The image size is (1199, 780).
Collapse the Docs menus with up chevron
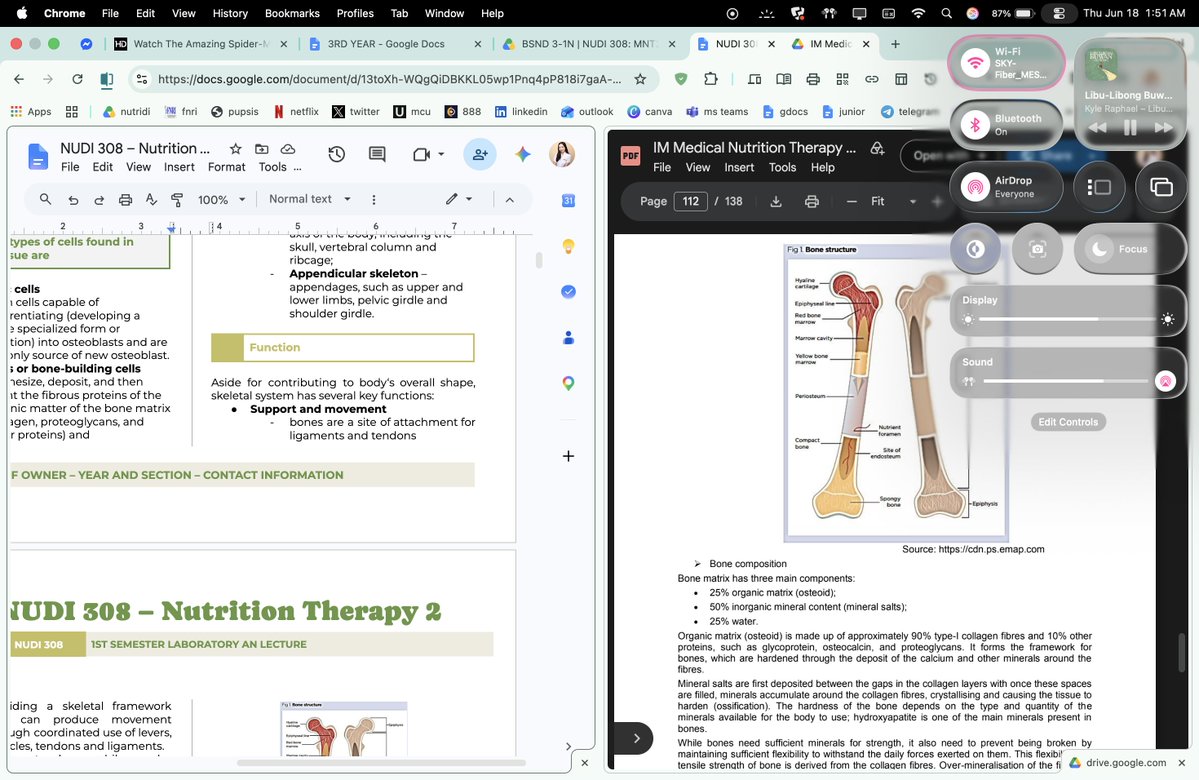point(509,200)
